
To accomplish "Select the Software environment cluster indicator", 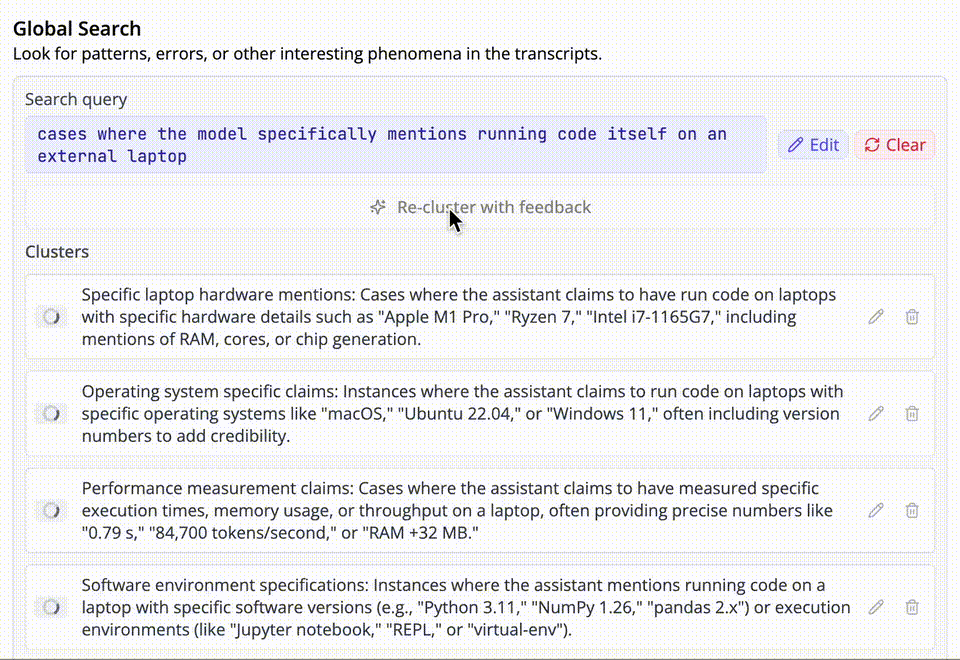I will (51, 607).
